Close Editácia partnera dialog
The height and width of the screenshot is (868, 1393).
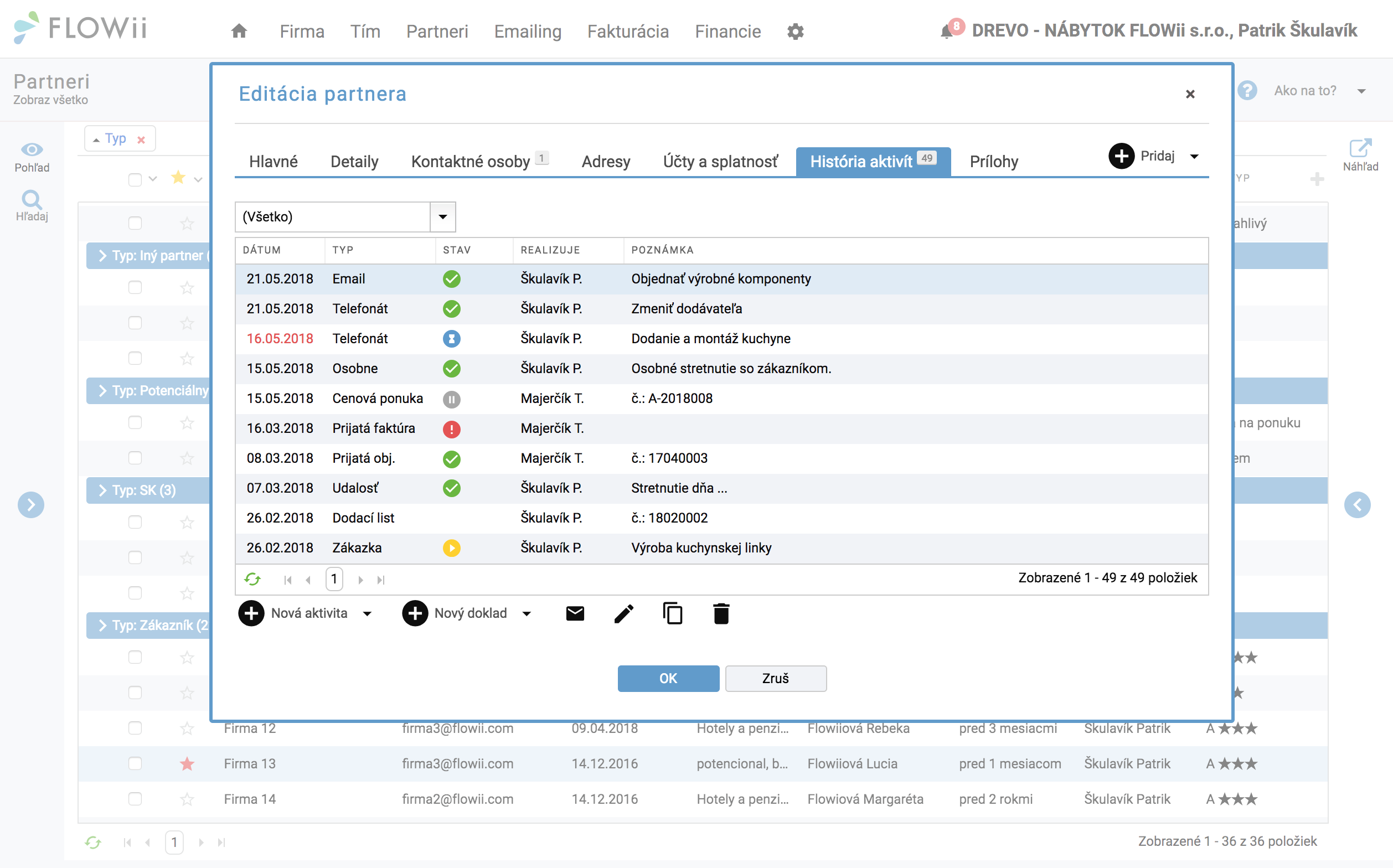click(x=1190, y=94)
